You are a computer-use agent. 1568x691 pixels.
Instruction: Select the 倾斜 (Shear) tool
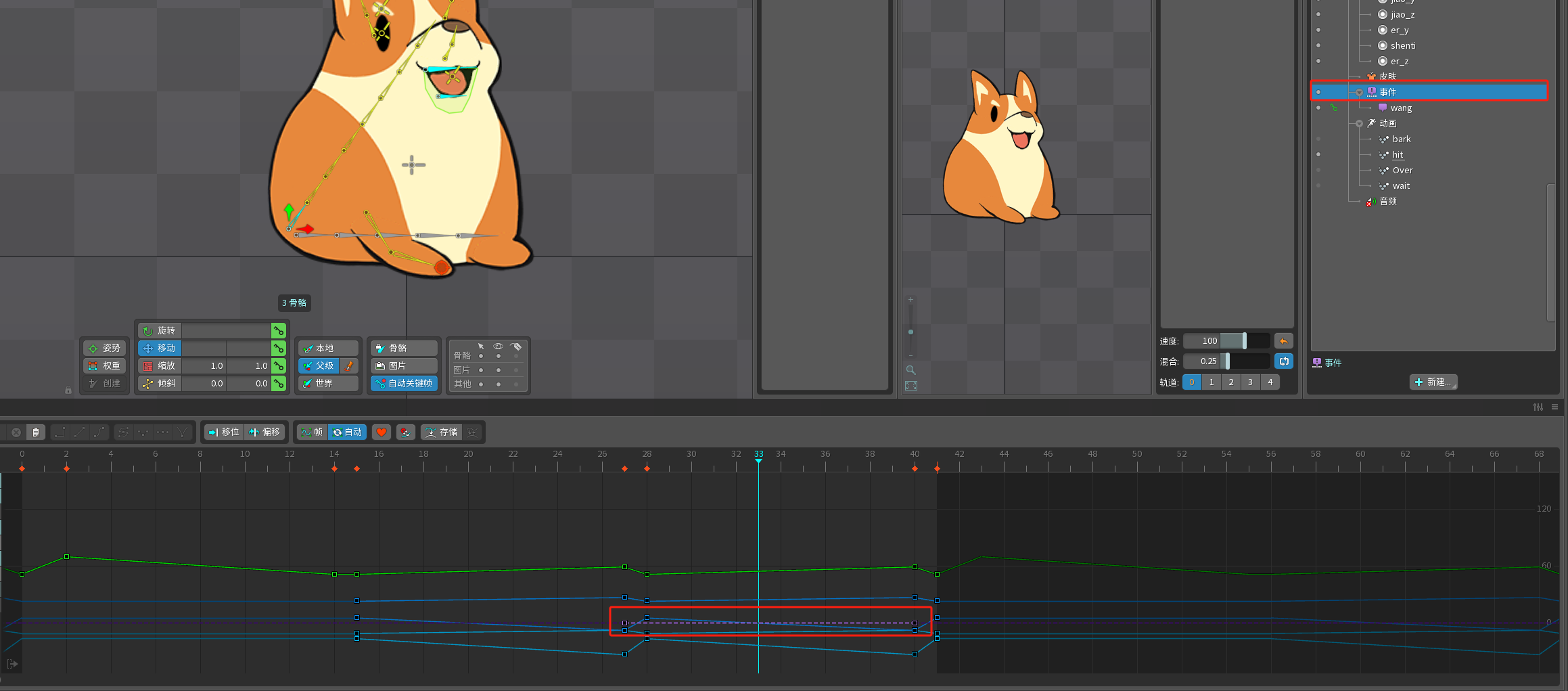(160, 383)
